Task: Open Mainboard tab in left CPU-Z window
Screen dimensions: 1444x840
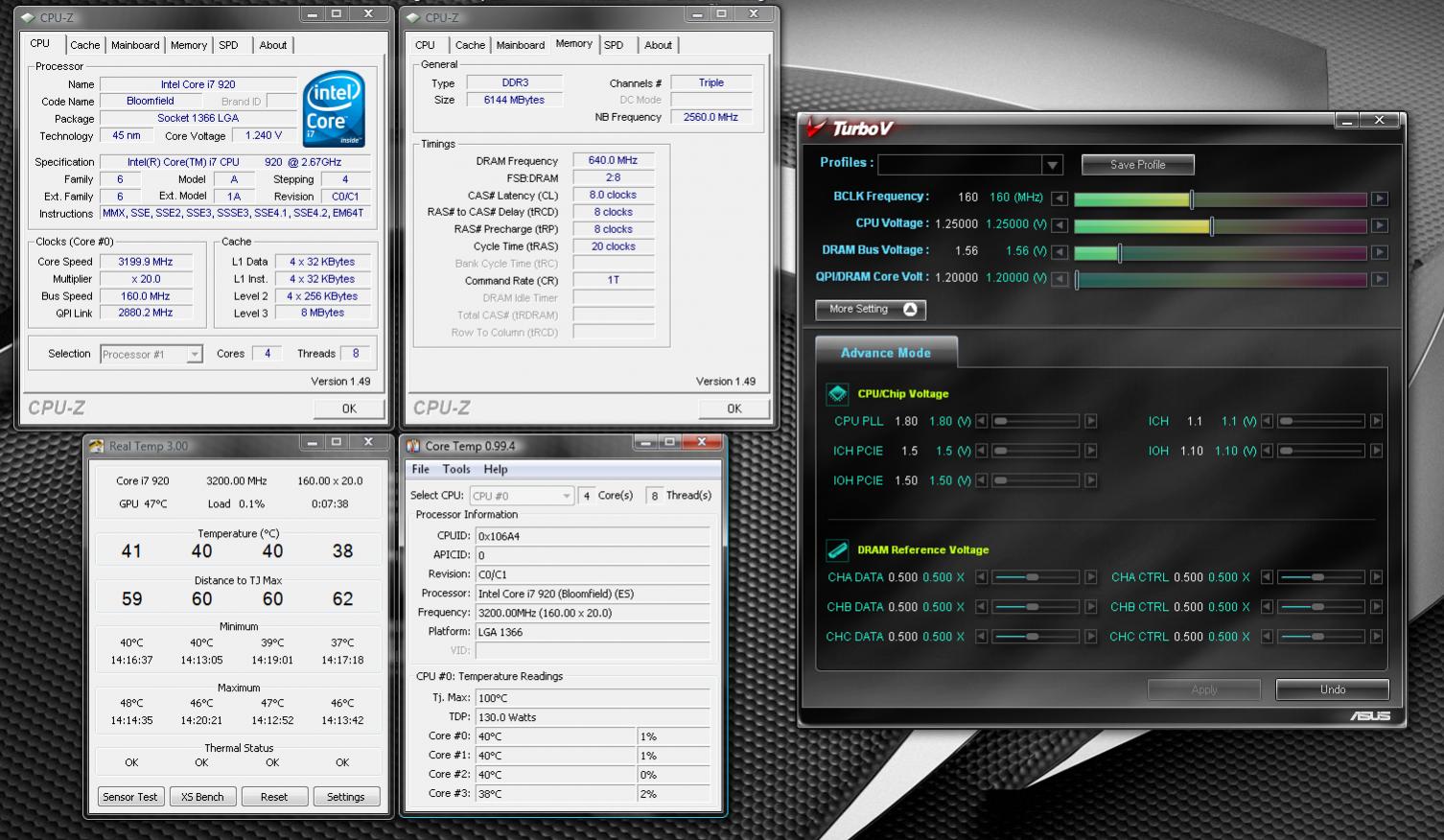Action: (x=135, y=45)
